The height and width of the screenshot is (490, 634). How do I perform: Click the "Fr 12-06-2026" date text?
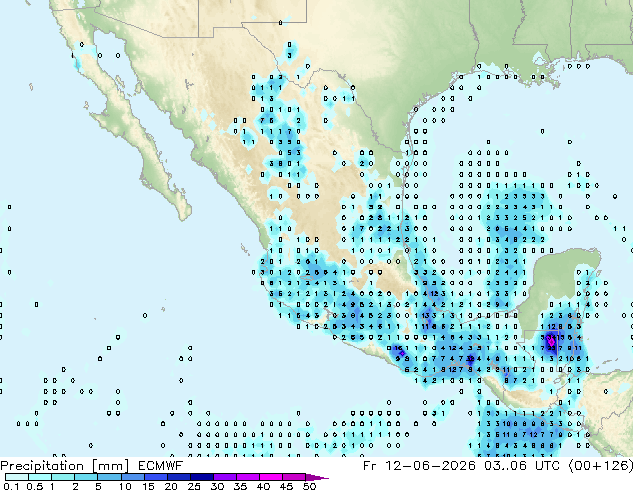coord(419,466)
